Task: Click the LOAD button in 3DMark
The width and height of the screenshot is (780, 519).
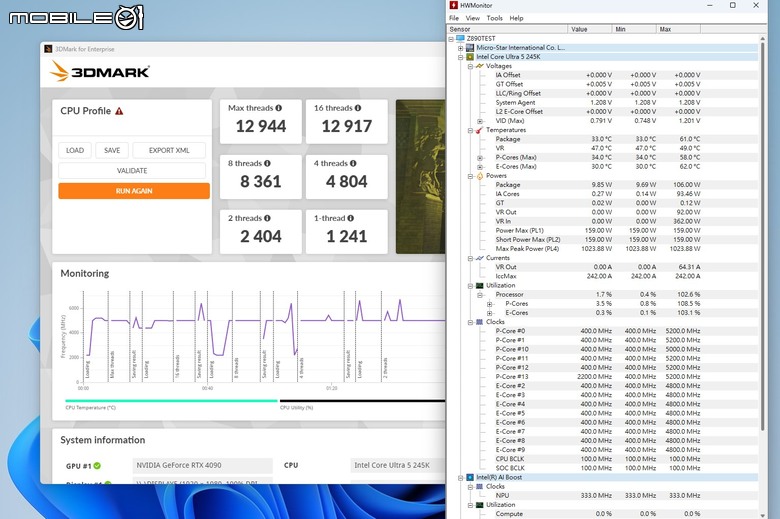Action: click(x=75, y=150)
